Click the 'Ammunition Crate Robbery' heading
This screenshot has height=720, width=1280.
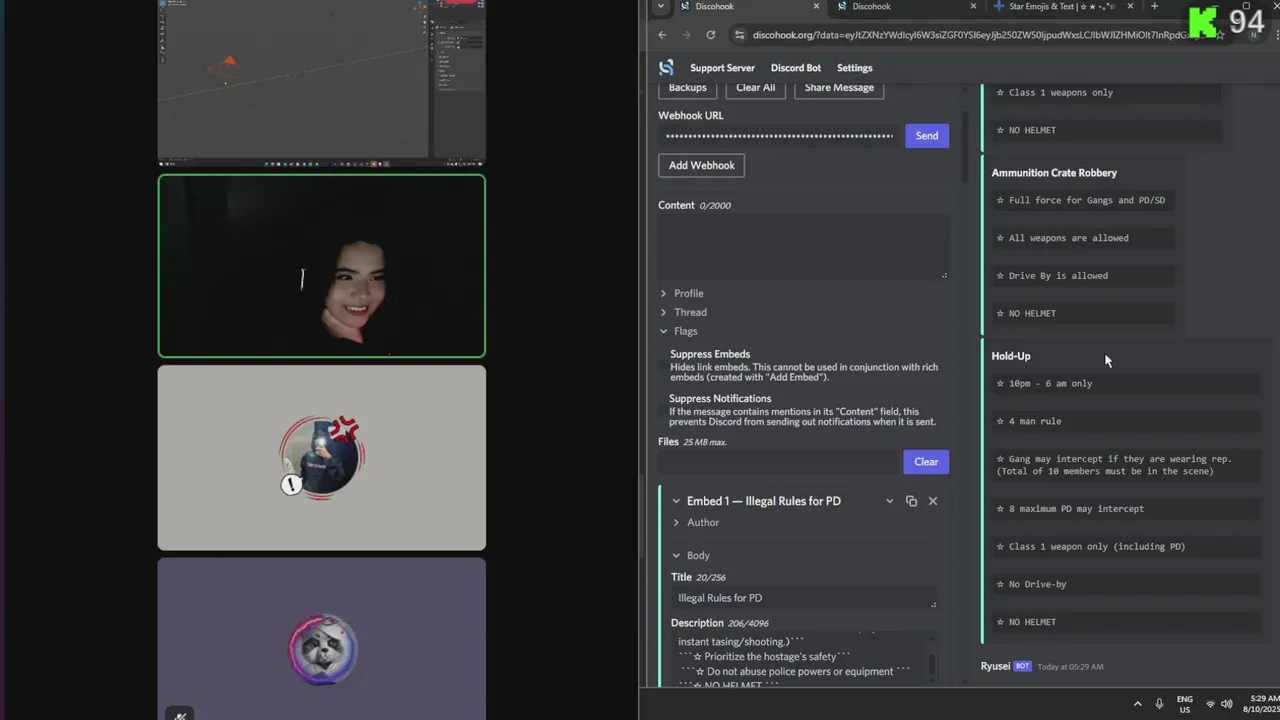(x=1054, y=173)
